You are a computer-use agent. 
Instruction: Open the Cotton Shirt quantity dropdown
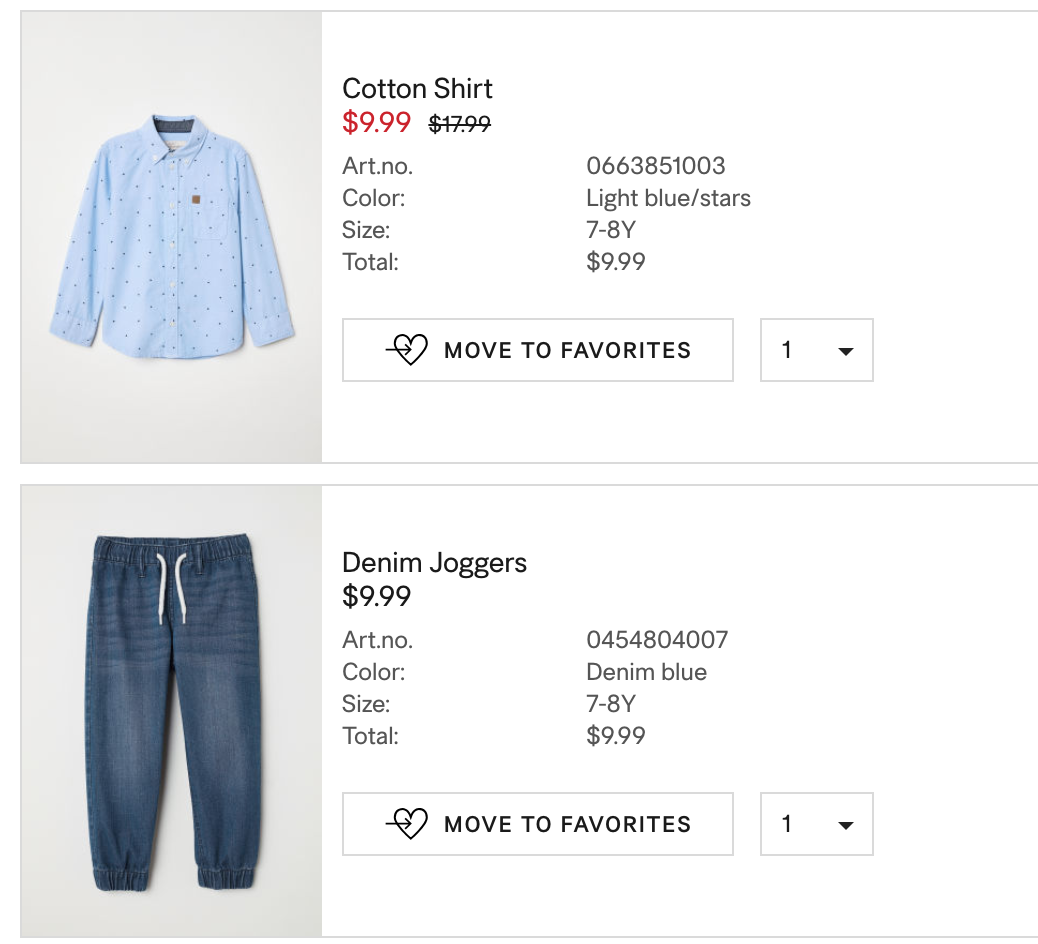816,350
